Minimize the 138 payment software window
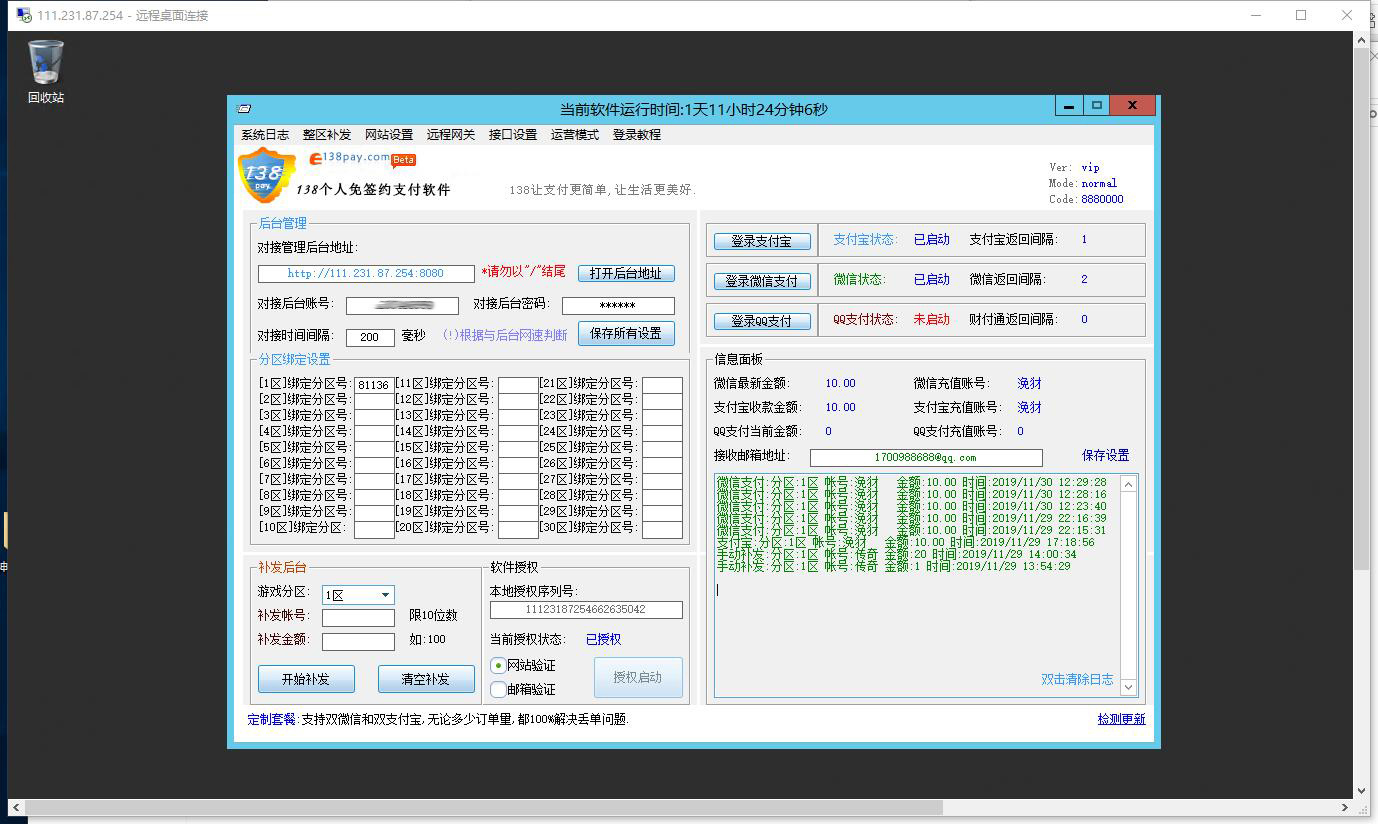This screenshot has width=1378, height=824. click(1069, 105)
